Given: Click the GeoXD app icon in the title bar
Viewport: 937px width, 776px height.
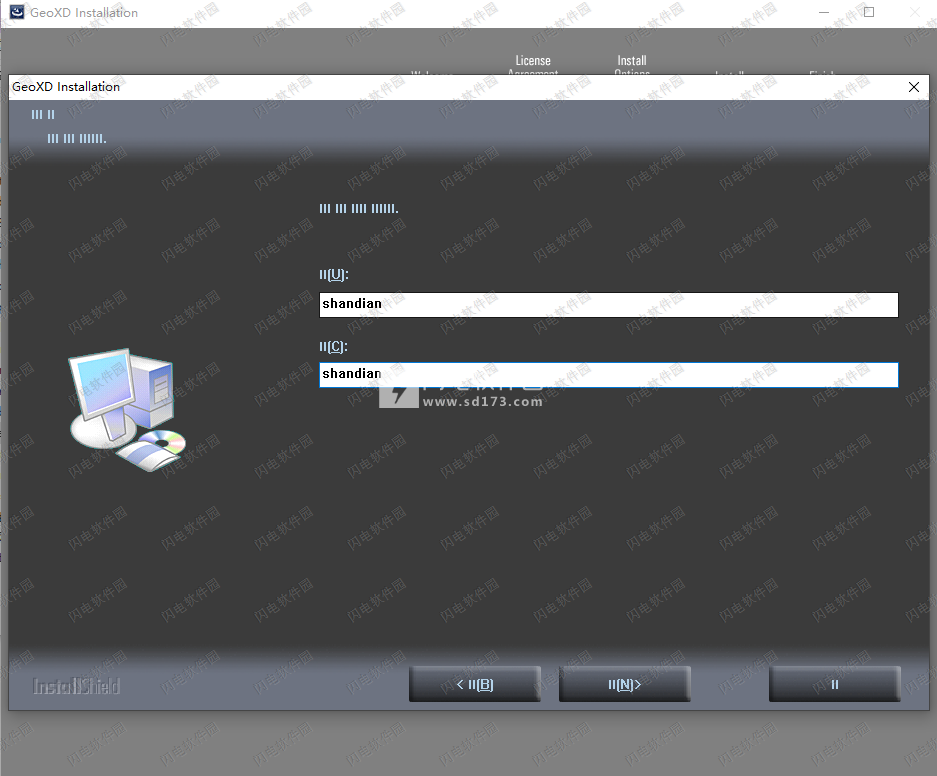Looking at the screenshot, I should click(x=17, y=12).
